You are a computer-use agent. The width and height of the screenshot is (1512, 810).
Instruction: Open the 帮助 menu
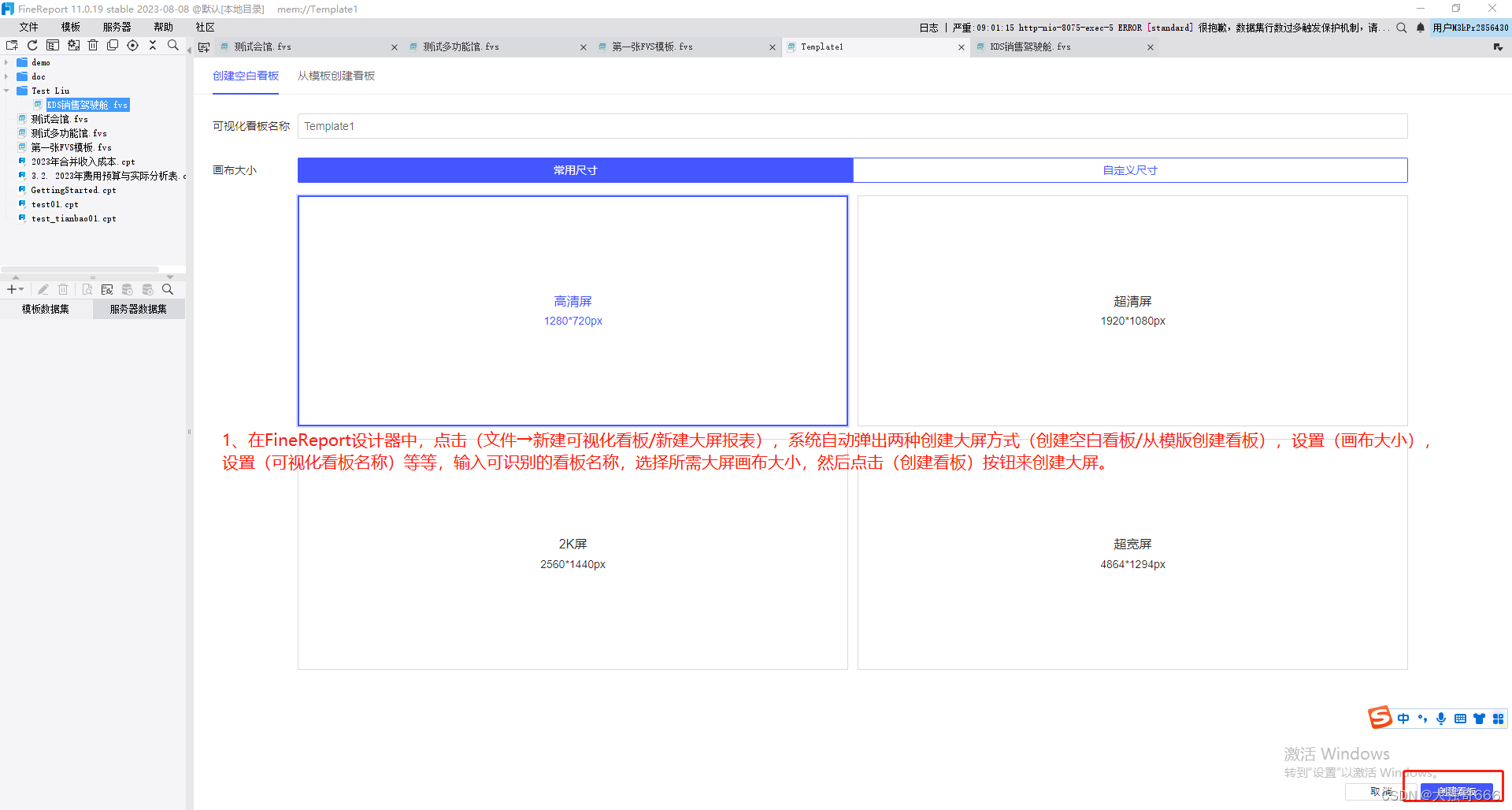tap(164, 28)
